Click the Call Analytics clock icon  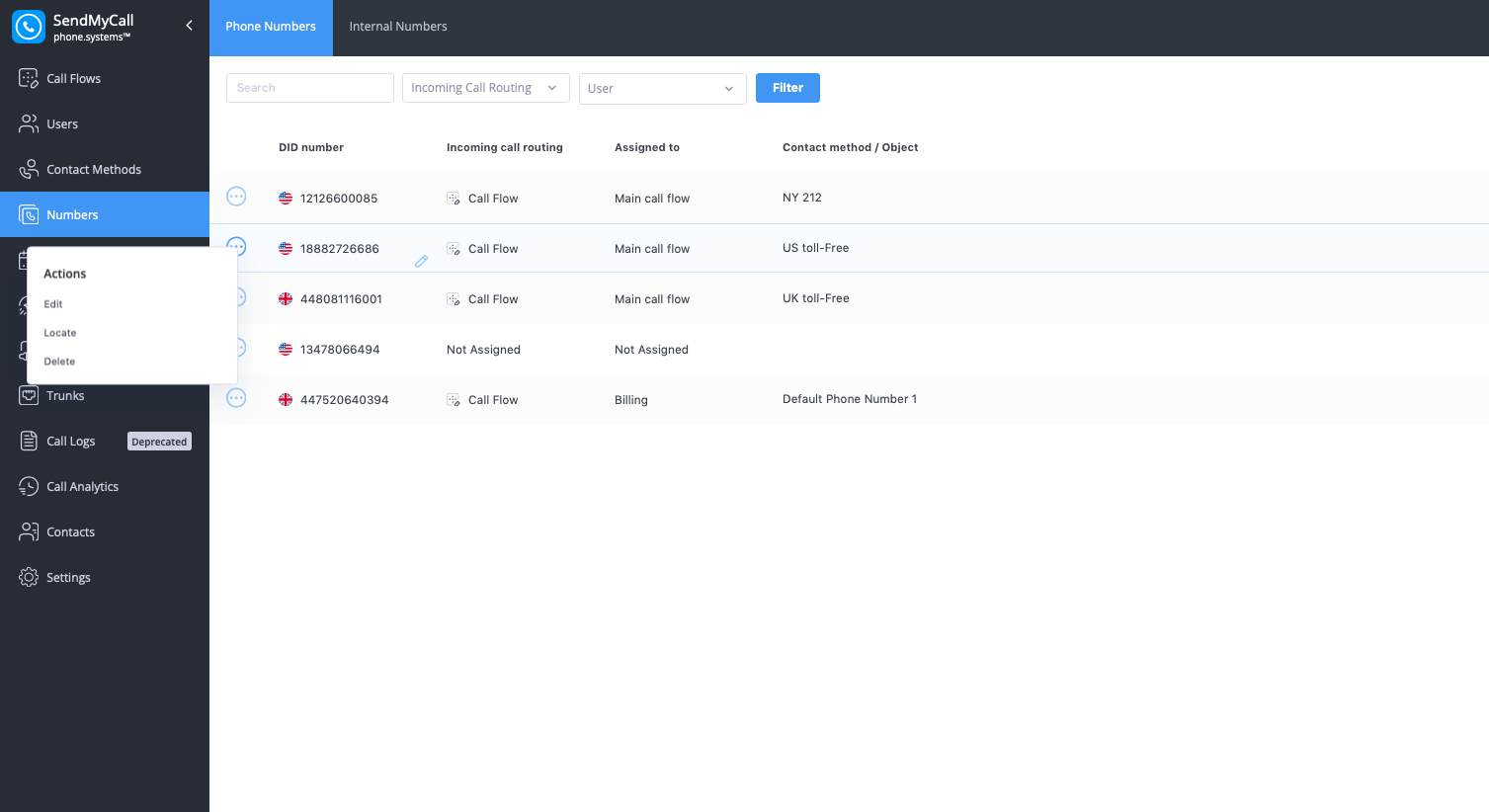pyautogui.click(x=29, y=486)
